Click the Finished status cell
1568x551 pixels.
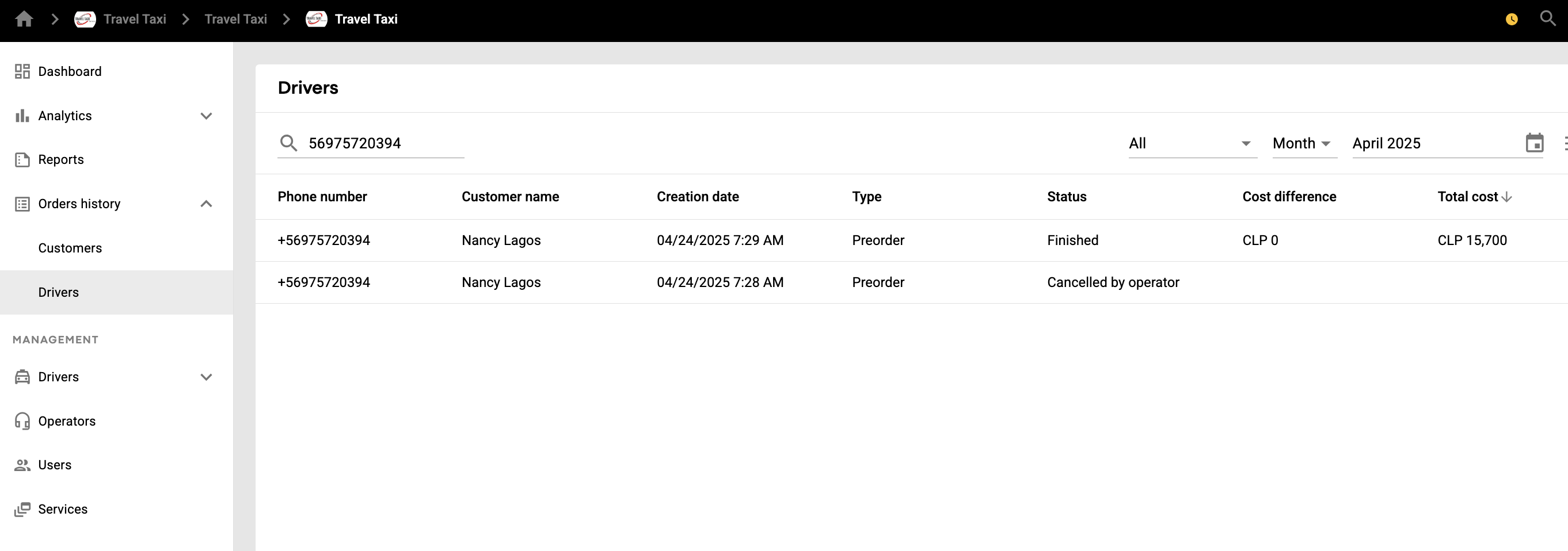(1072, 241)
